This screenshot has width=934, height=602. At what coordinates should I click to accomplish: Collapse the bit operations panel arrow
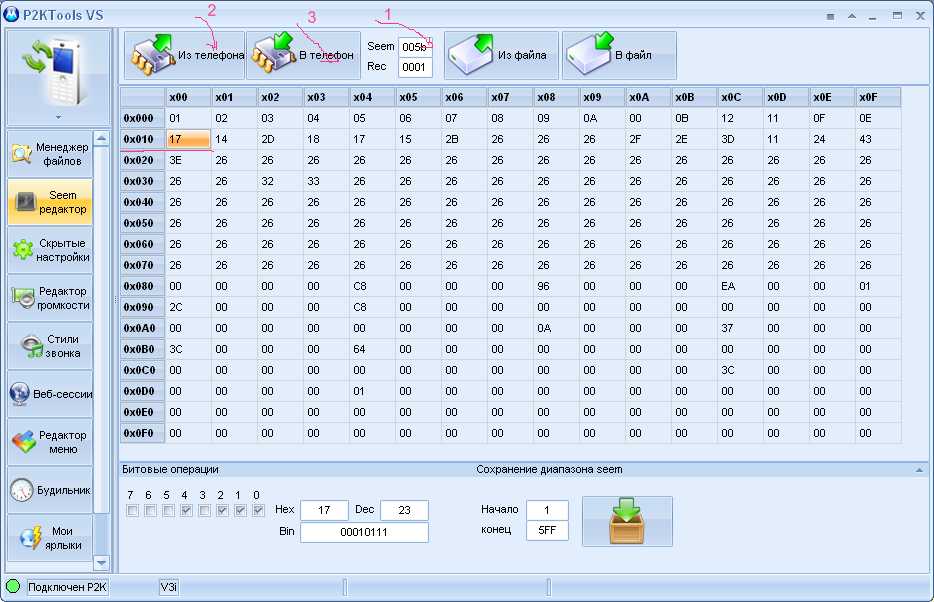click(x=919, y=470)
